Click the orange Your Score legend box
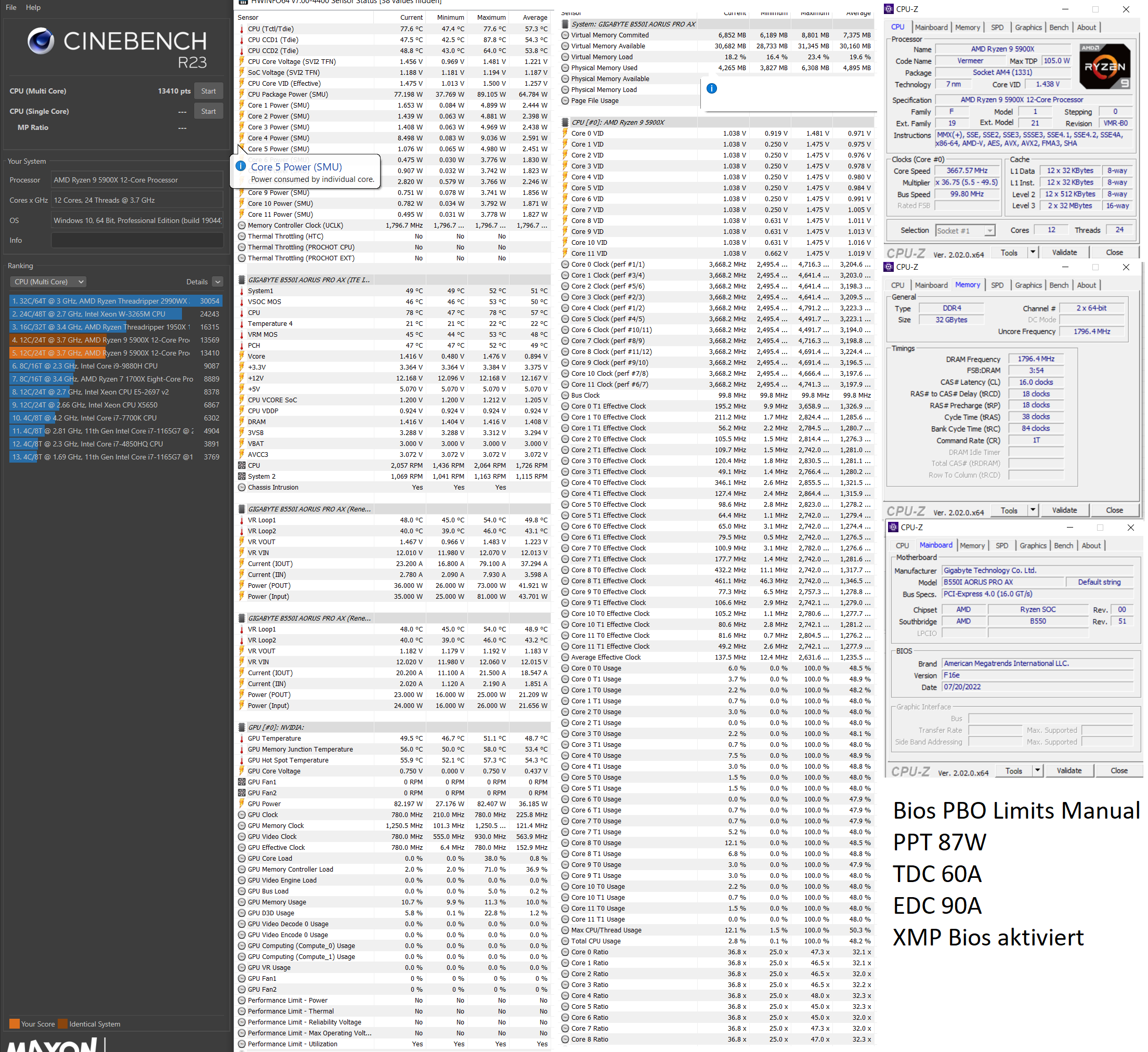The width and height of the screenshot is (1148, 1052). coord(14,1023)
